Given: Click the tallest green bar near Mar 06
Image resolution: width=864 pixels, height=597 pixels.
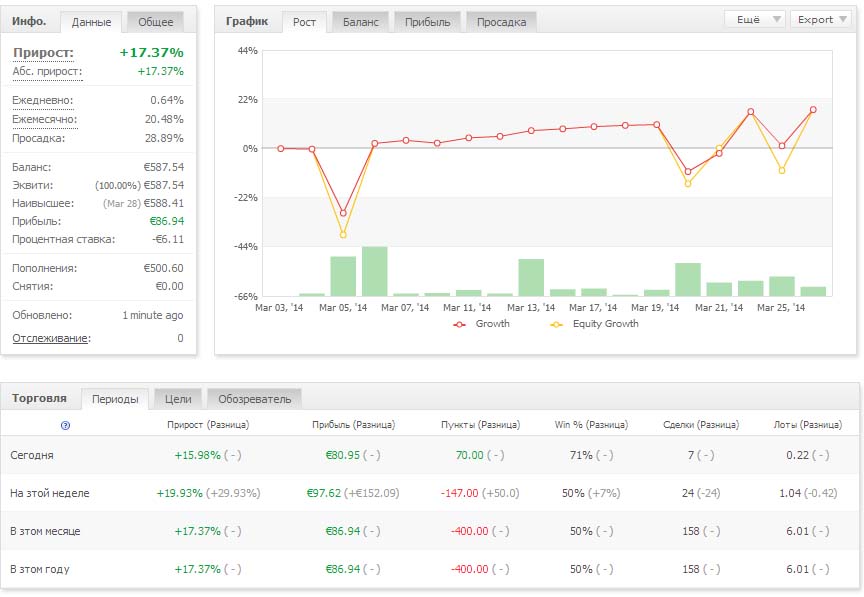Looking at the screenshot, I should [x=375, y=271].
